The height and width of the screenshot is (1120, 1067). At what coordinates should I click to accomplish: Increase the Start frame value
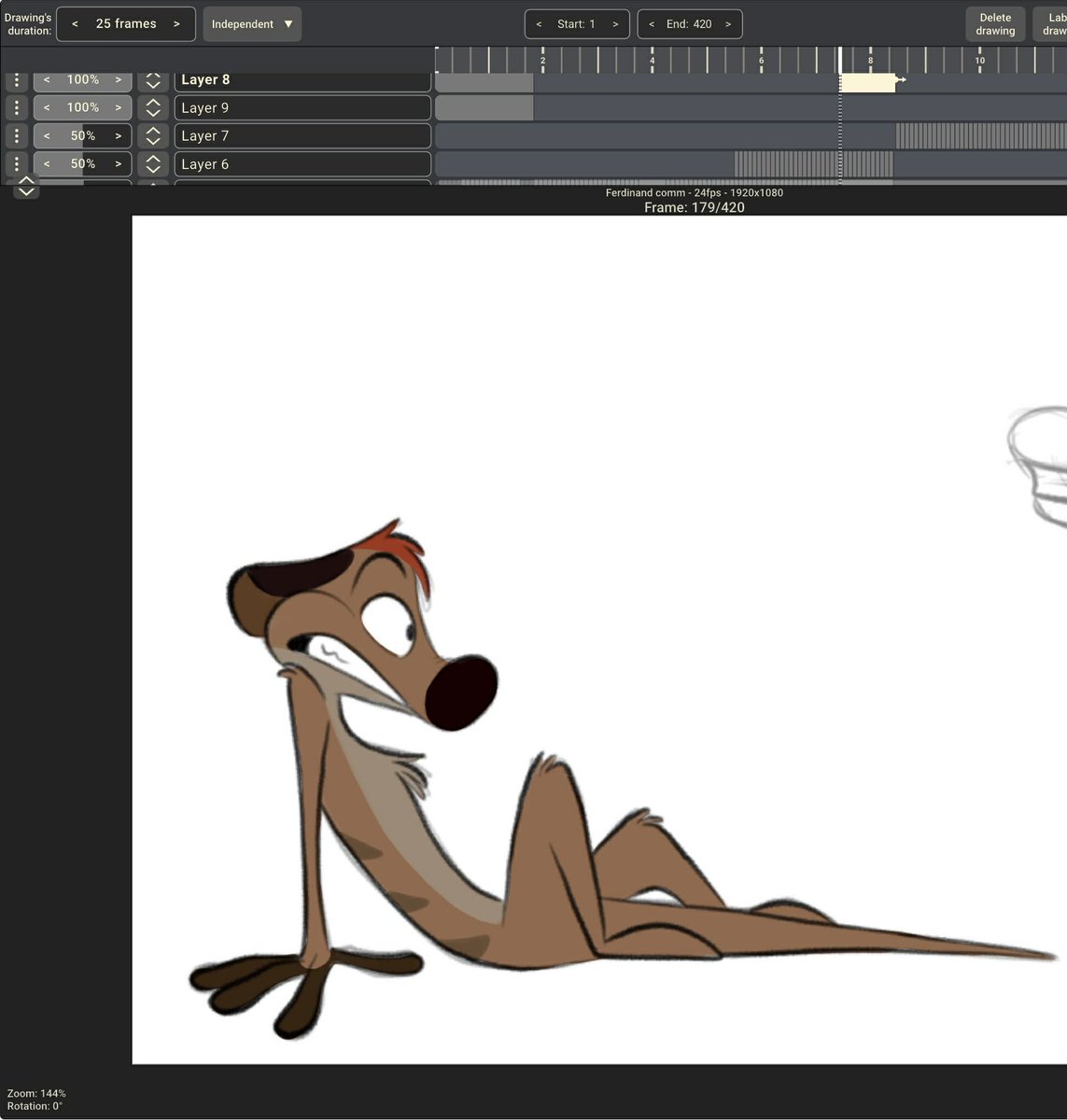(615, 24)
